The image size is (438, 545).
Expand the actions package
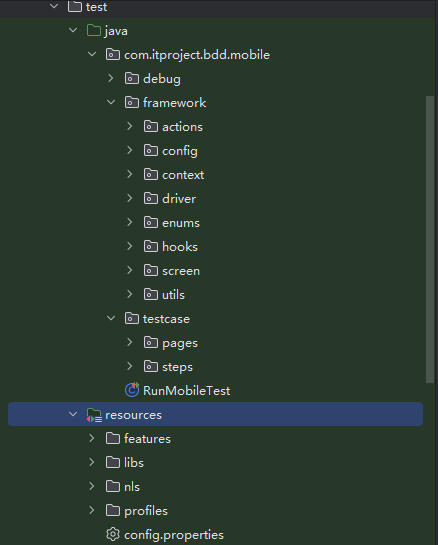pyautogui.click(x=130, y=126)
